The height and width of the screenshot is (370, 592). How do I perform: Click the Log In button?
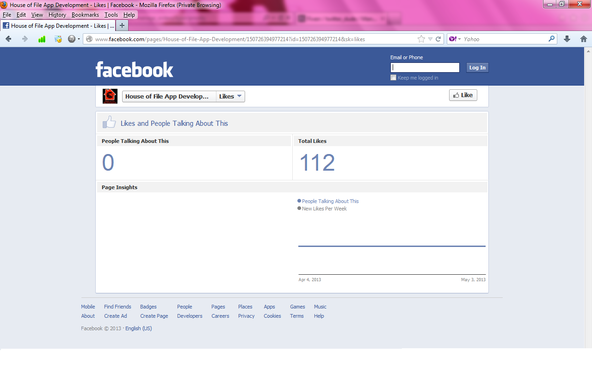click(477, 67)
